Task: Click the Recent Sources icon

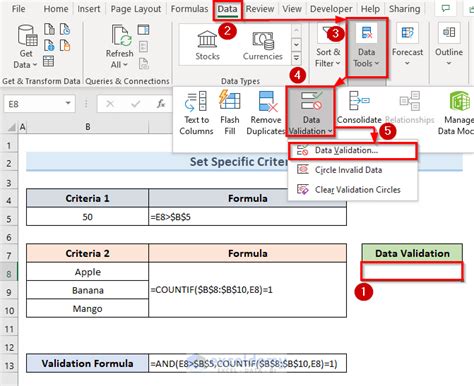Action: 65,29
